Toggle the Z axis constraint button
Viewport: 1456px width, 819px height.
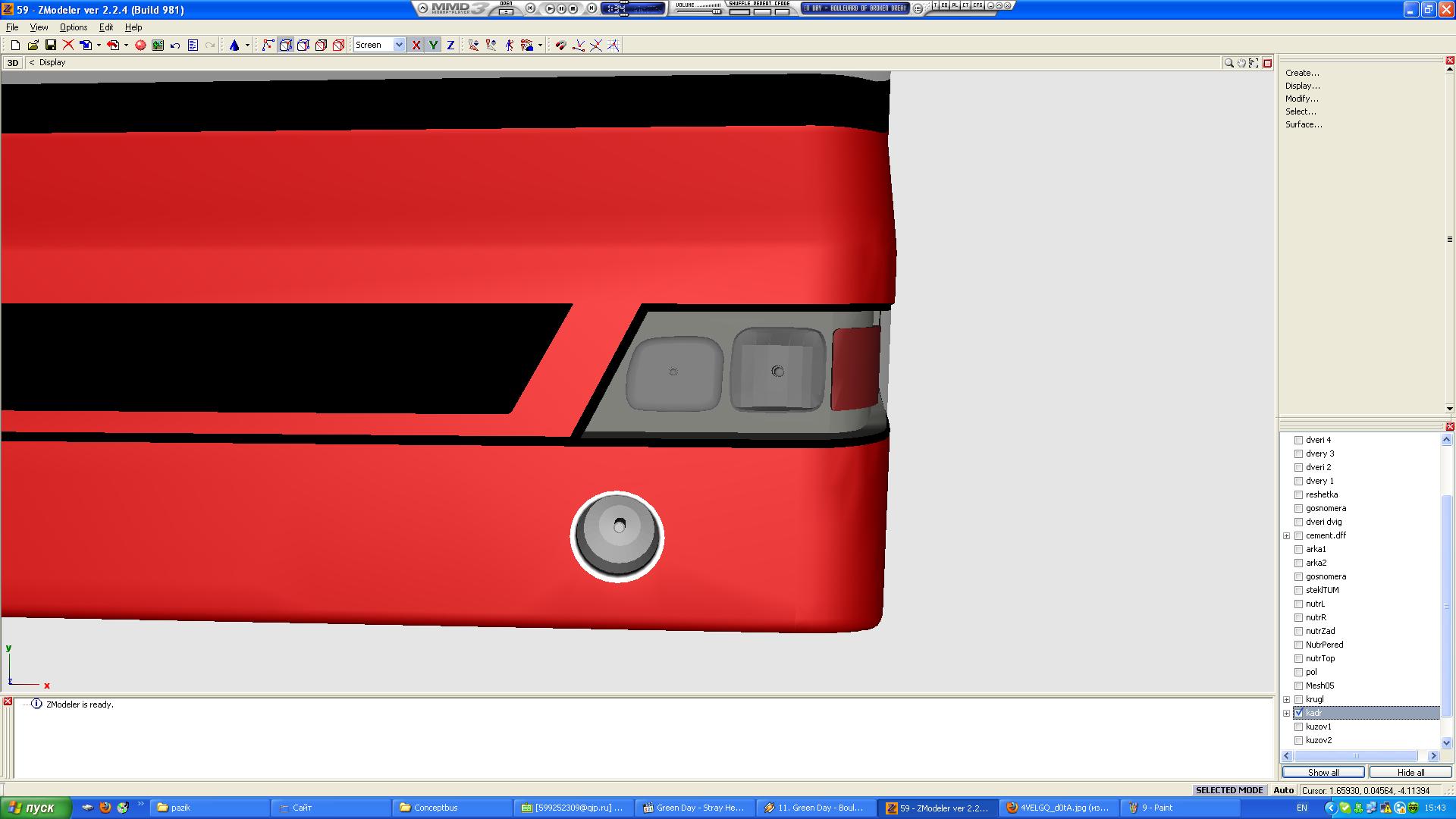[450, 45]
